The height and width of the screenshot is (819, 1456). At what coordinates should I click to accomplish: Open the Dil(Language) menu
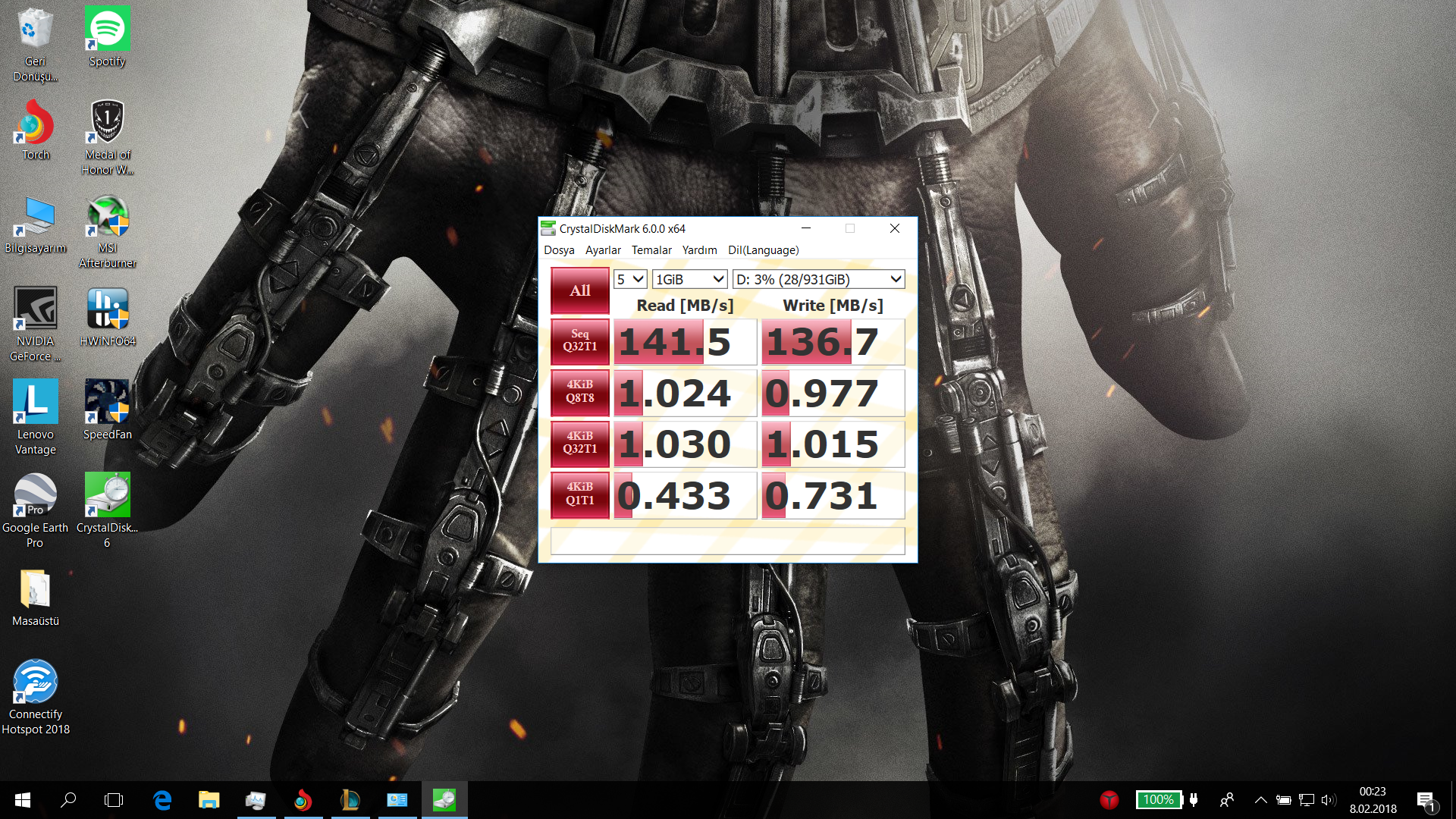pyautogui.click(x=763, y=250)
